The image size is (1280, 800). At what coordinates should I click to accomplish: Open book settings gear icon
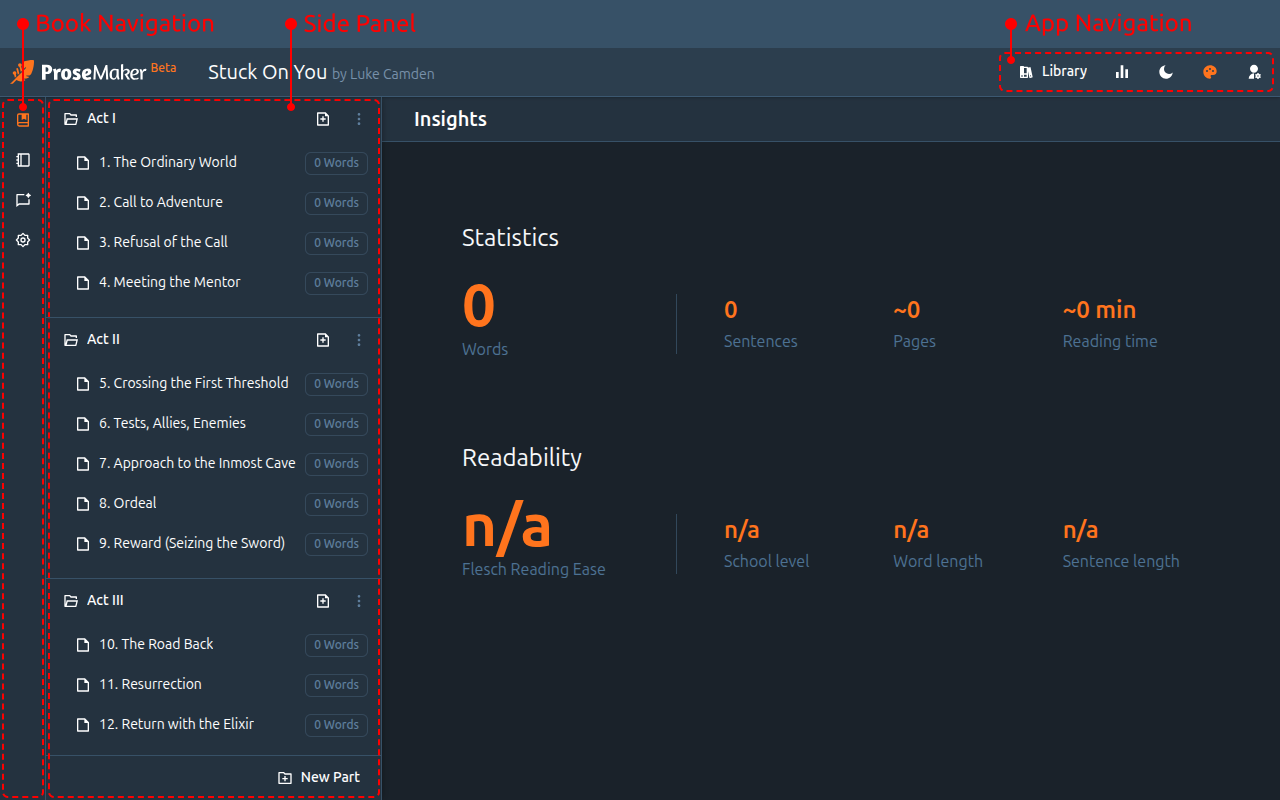[x=23, y=240]
